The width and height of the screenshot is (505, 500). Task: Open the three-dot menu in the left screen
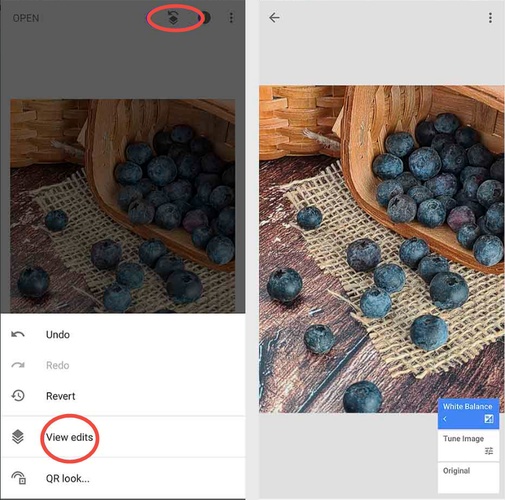click(x=231, y=18)
